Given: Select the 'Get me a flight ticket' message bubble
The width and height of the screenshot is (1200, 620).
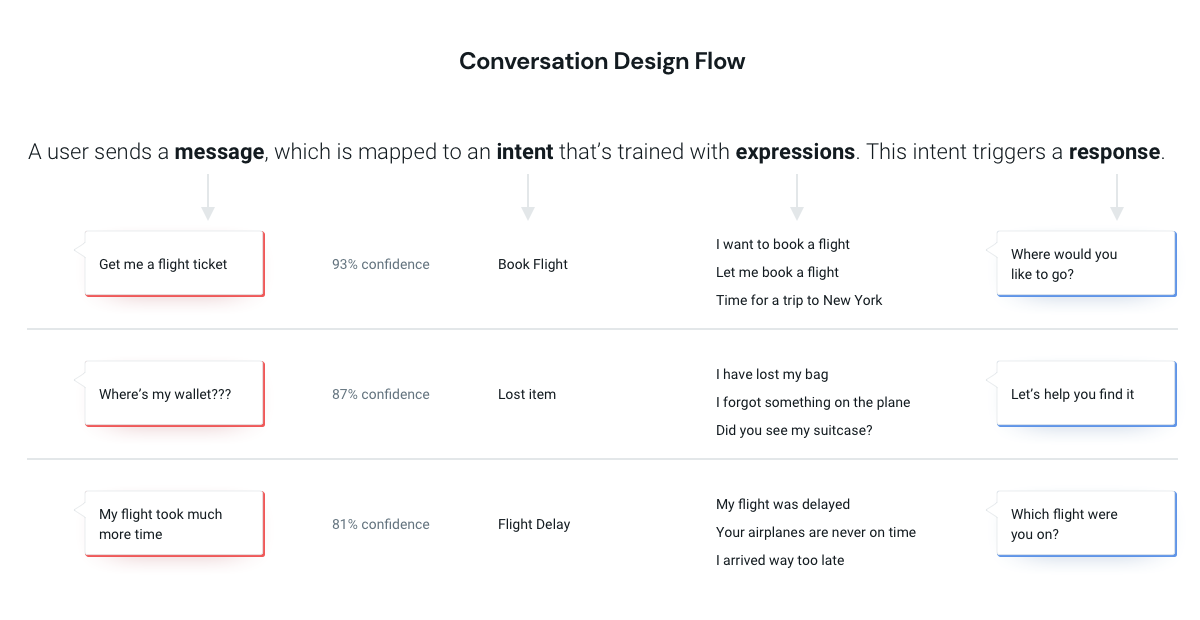Looking at the screenshot, I should click(170, 264).
